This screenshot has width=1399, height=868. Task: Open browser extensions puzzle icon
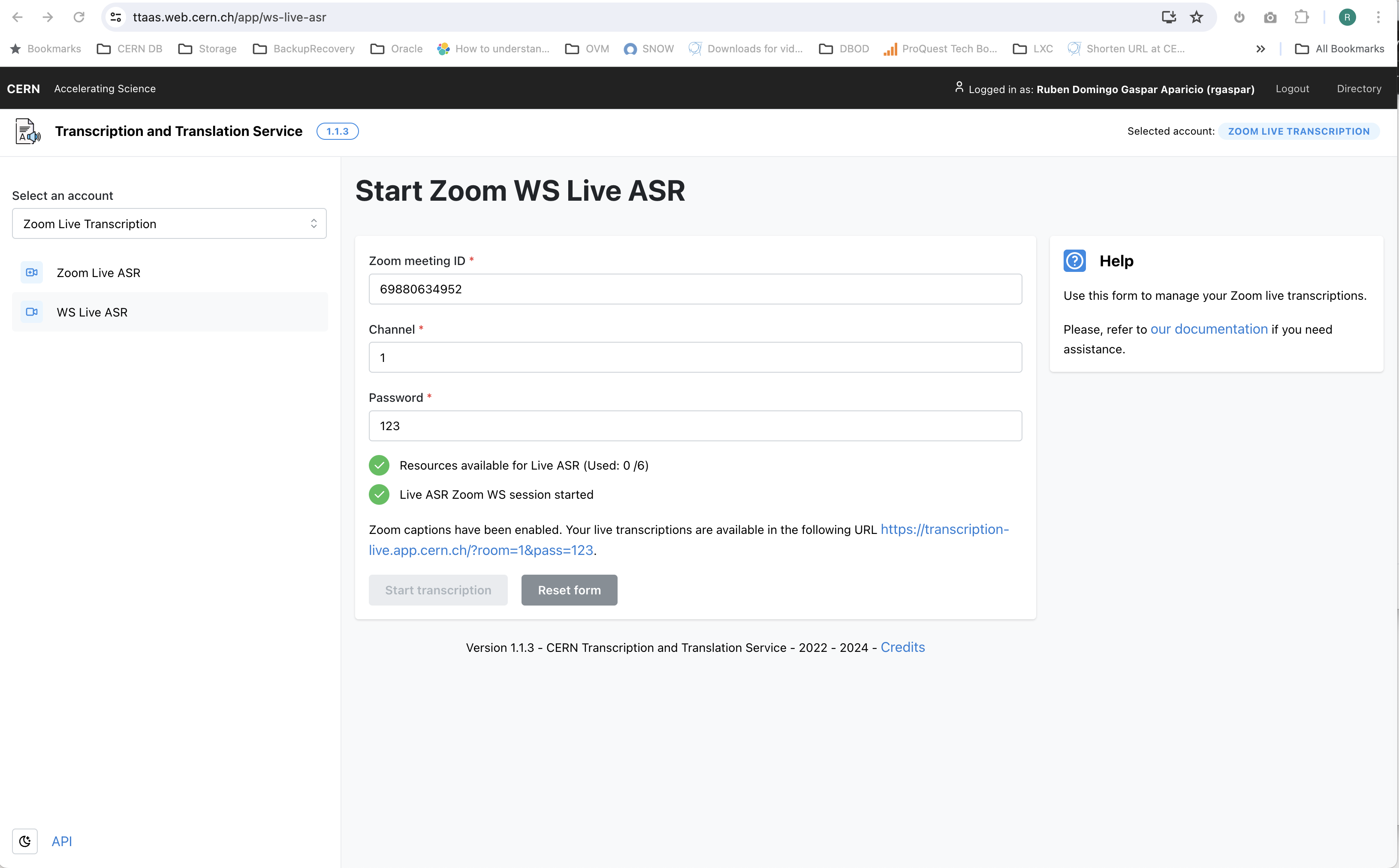pos(1301,17)
